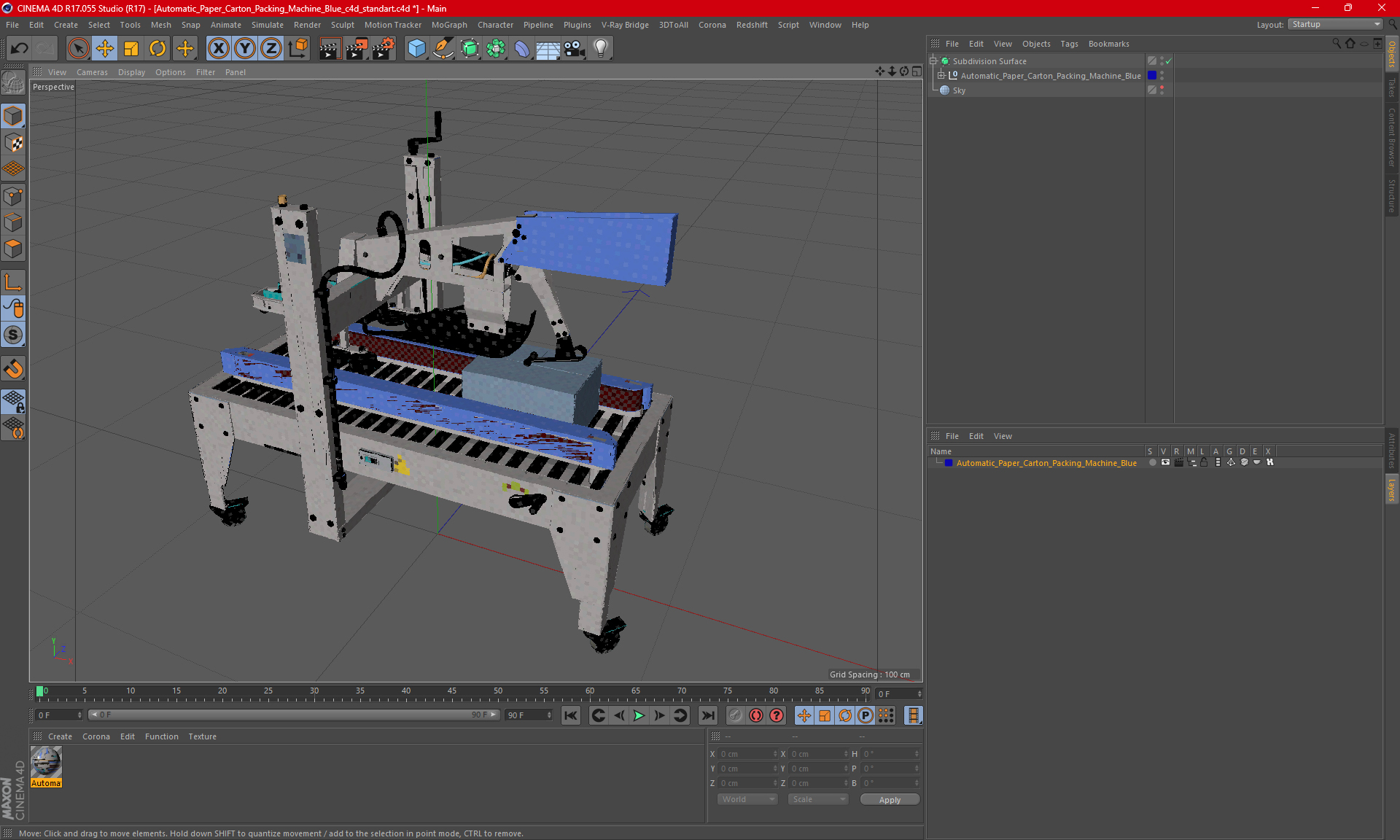Open Edit Render Settings icon
This screenshot has width=1400, height=840.
click(383, 49)
